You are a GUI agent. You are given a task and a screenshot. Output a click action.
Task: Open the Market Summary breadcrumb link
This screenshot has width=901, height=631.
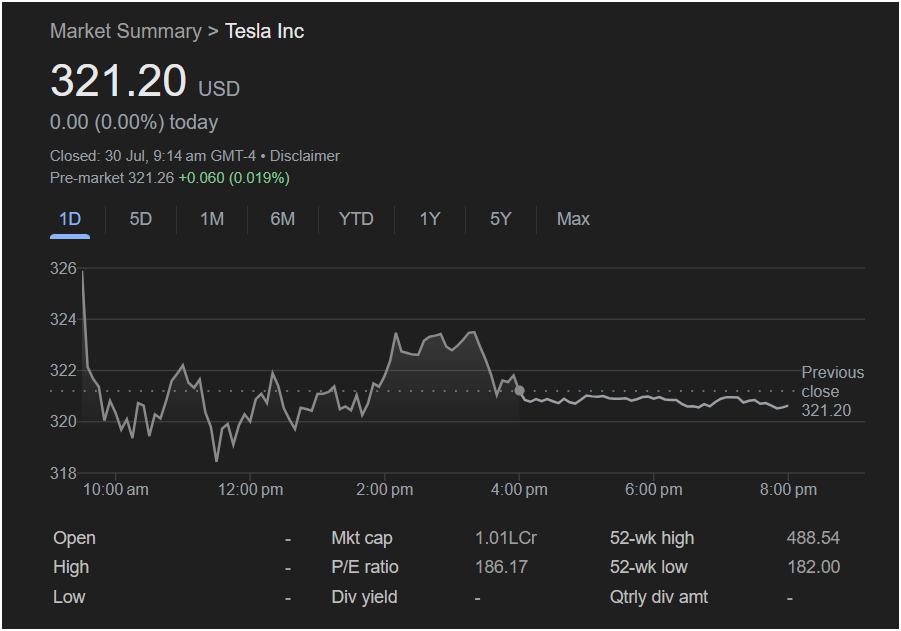[126, 31]
